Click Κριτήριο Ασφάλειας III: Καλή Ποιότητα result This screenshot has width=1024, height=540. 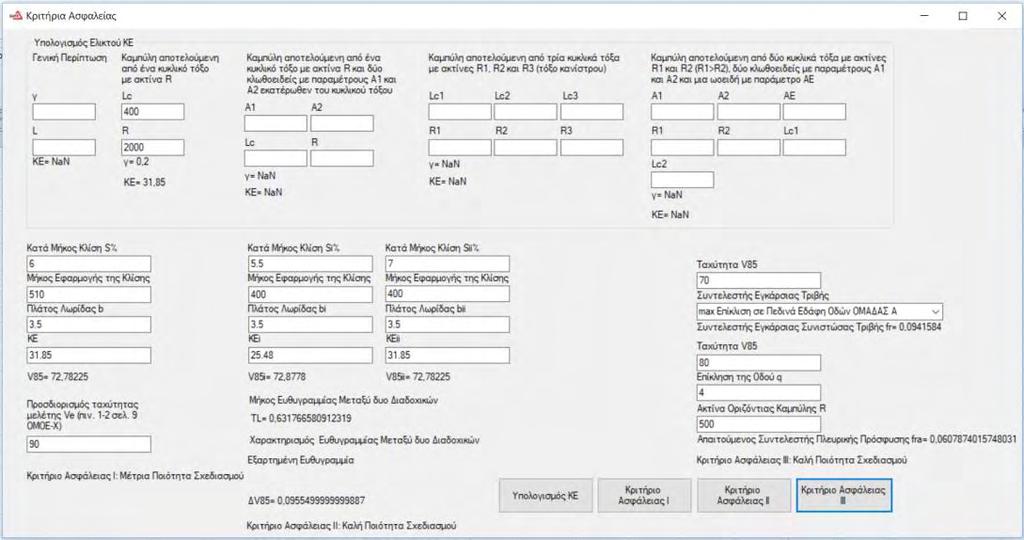(802, 460)
